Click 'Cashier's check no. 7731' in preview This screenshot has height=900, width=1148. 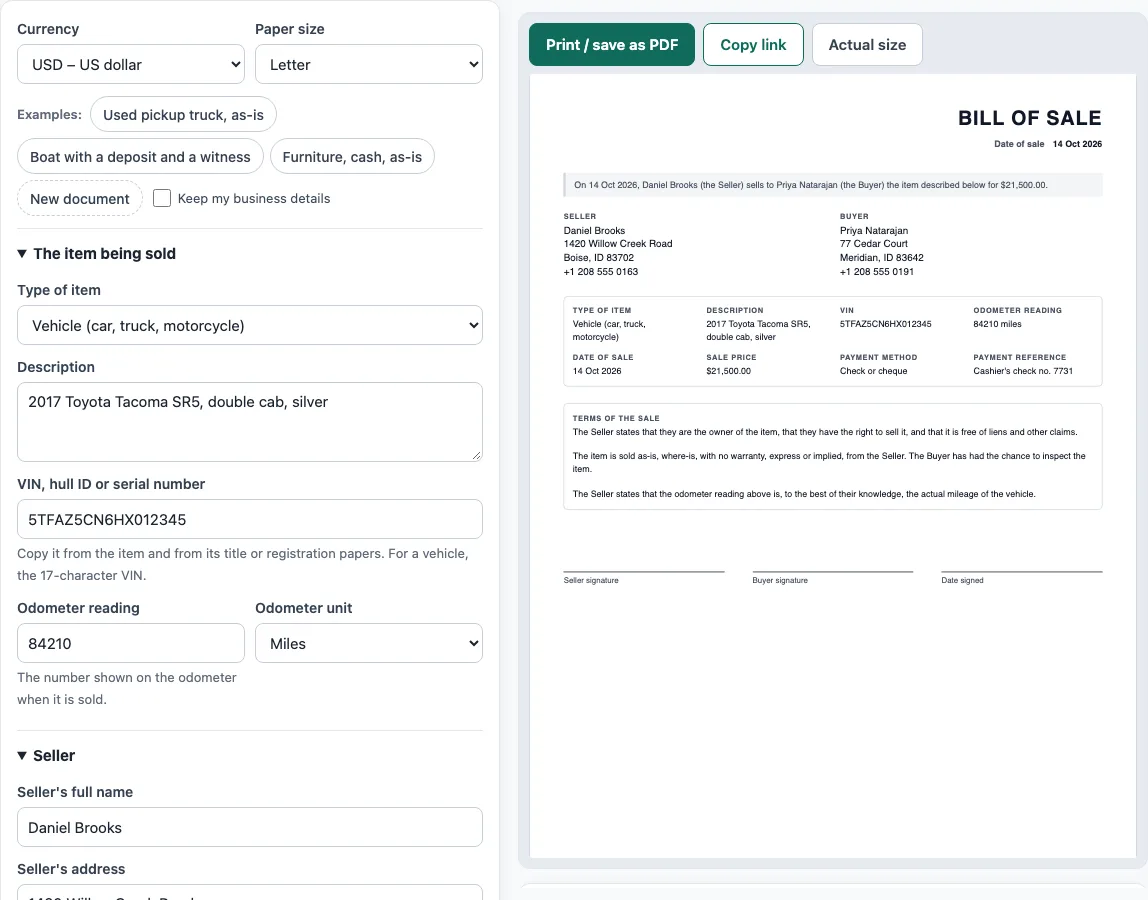pos(1023,371)
